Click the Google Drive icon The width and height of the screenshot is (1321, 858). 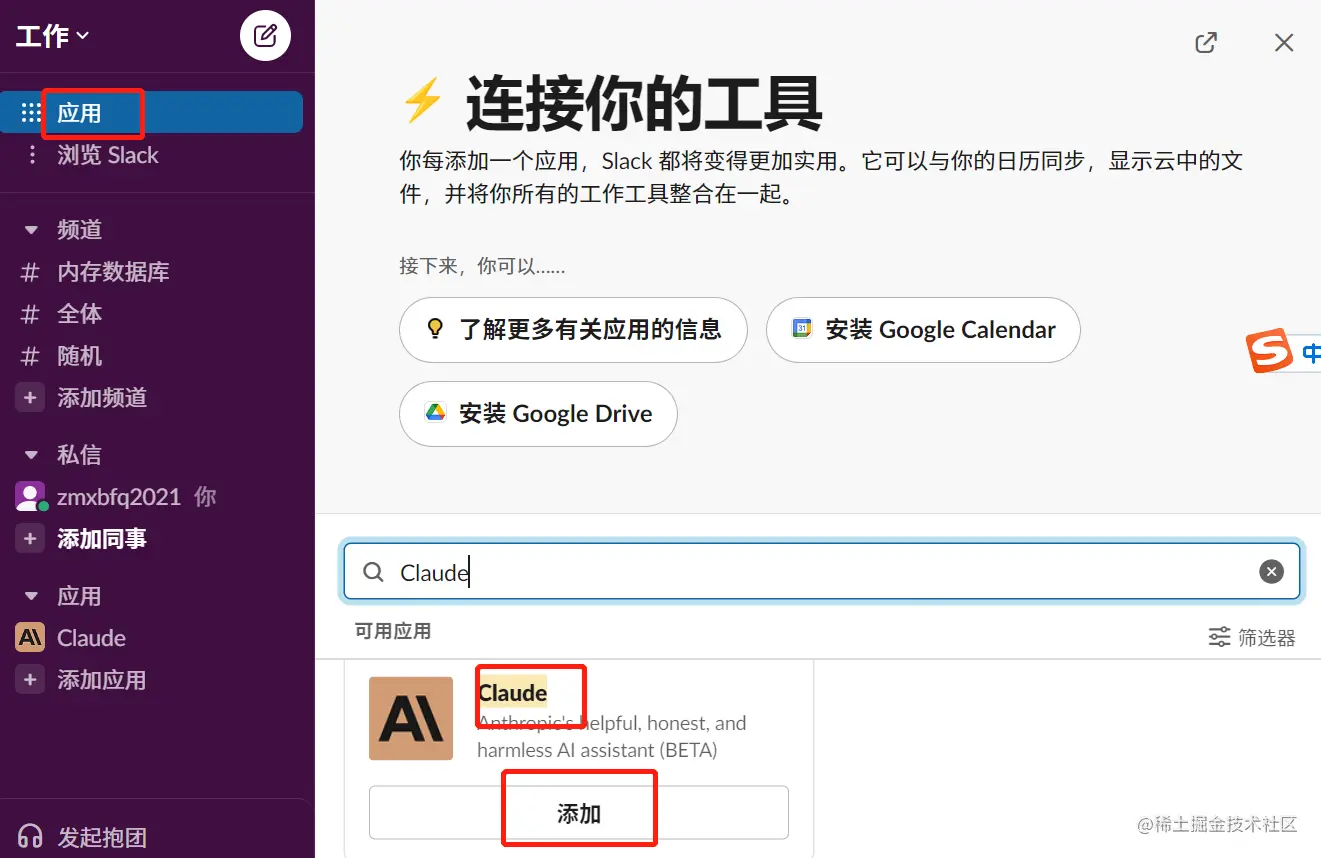tap(435, 412)
